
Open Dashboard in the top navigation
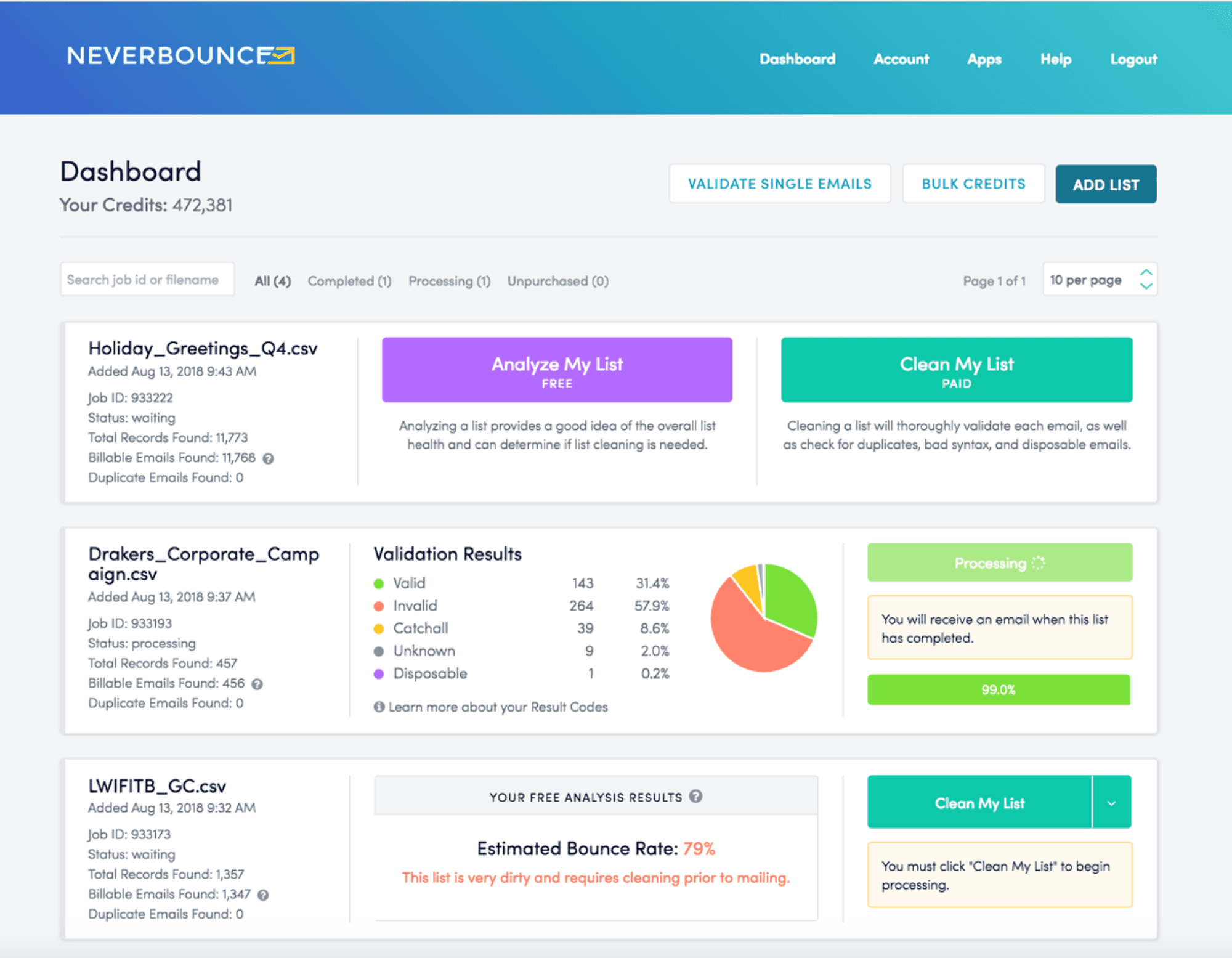point(797,59)
